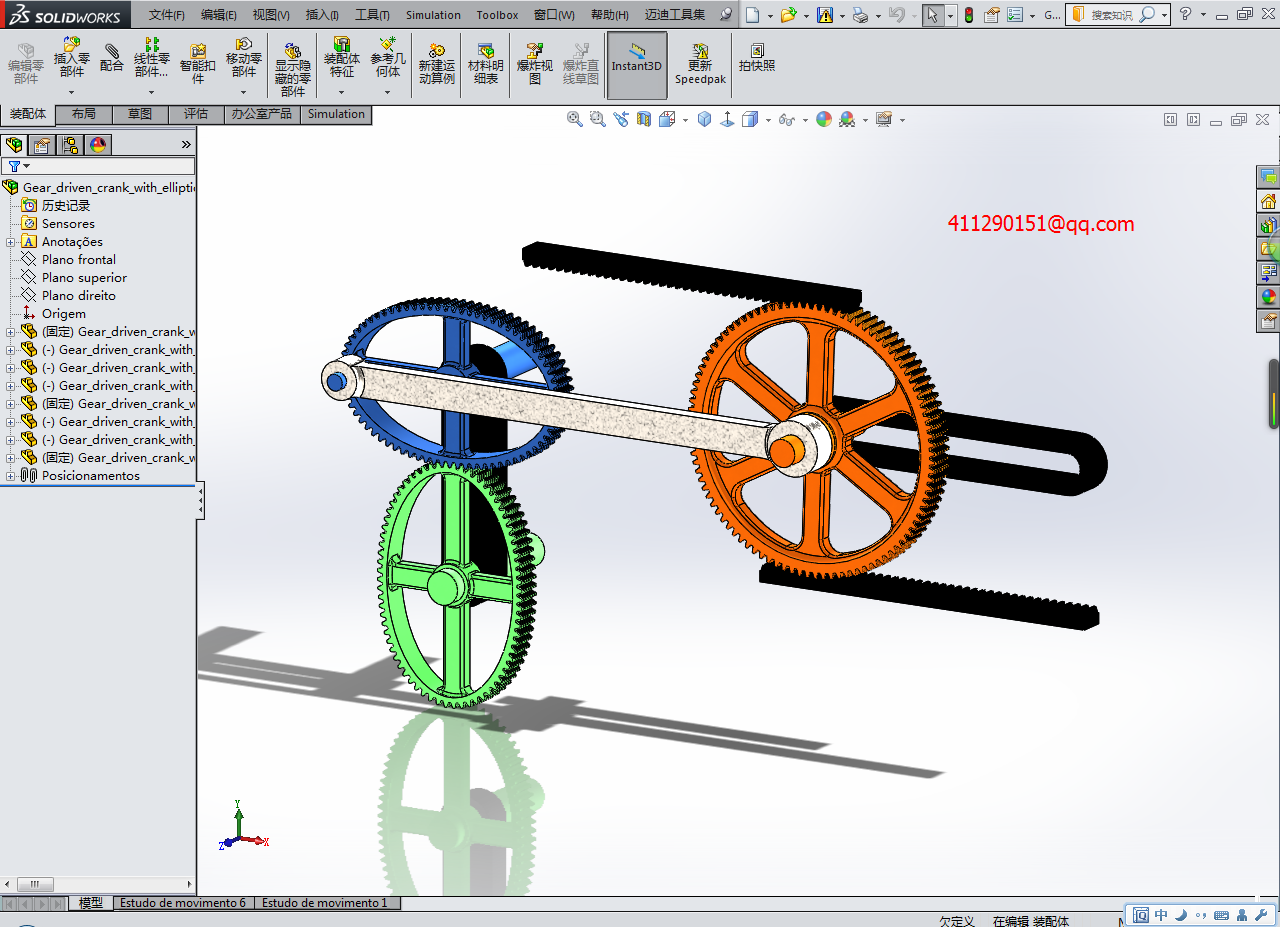This screenshot has width=1280, height=927.
Task: Toggle the Instant3D button
Action: click(637, 64)
